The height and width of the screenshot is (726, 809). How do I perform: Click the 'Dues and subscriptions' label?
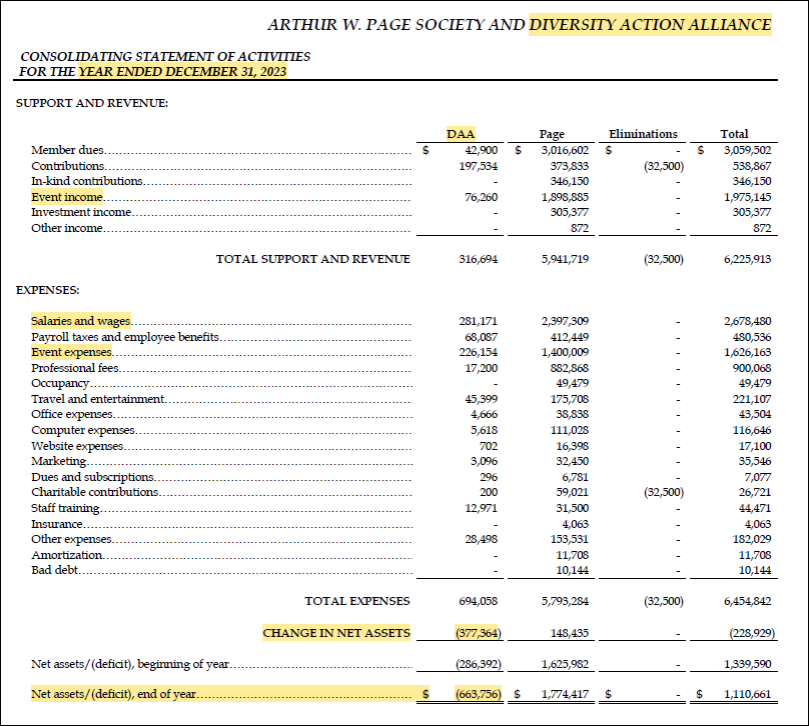[x=92, y=477]
